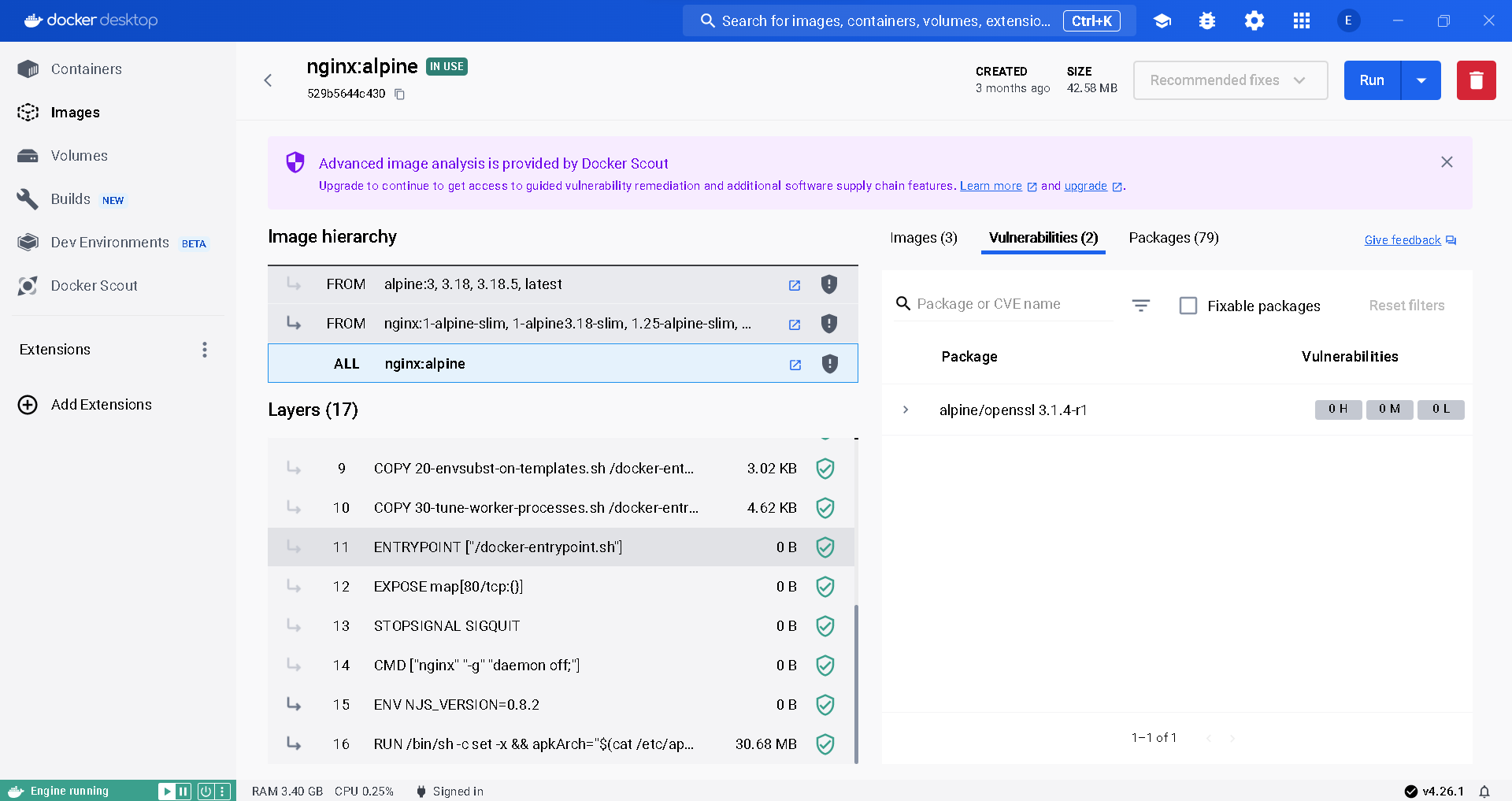Screen dimensions: 1512x801
Task: Open Settings gear icon in header
Action: (x=1254, y=21)
